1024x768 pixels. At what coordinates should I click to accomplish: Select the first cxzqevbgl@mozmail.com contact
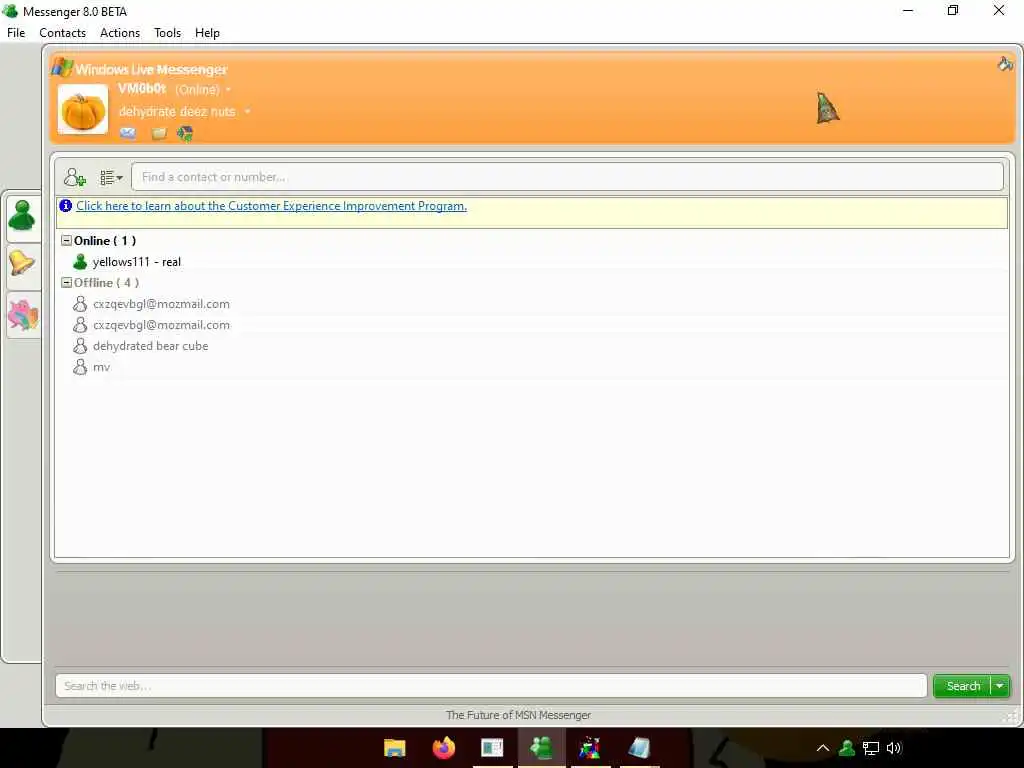(161, 304)
